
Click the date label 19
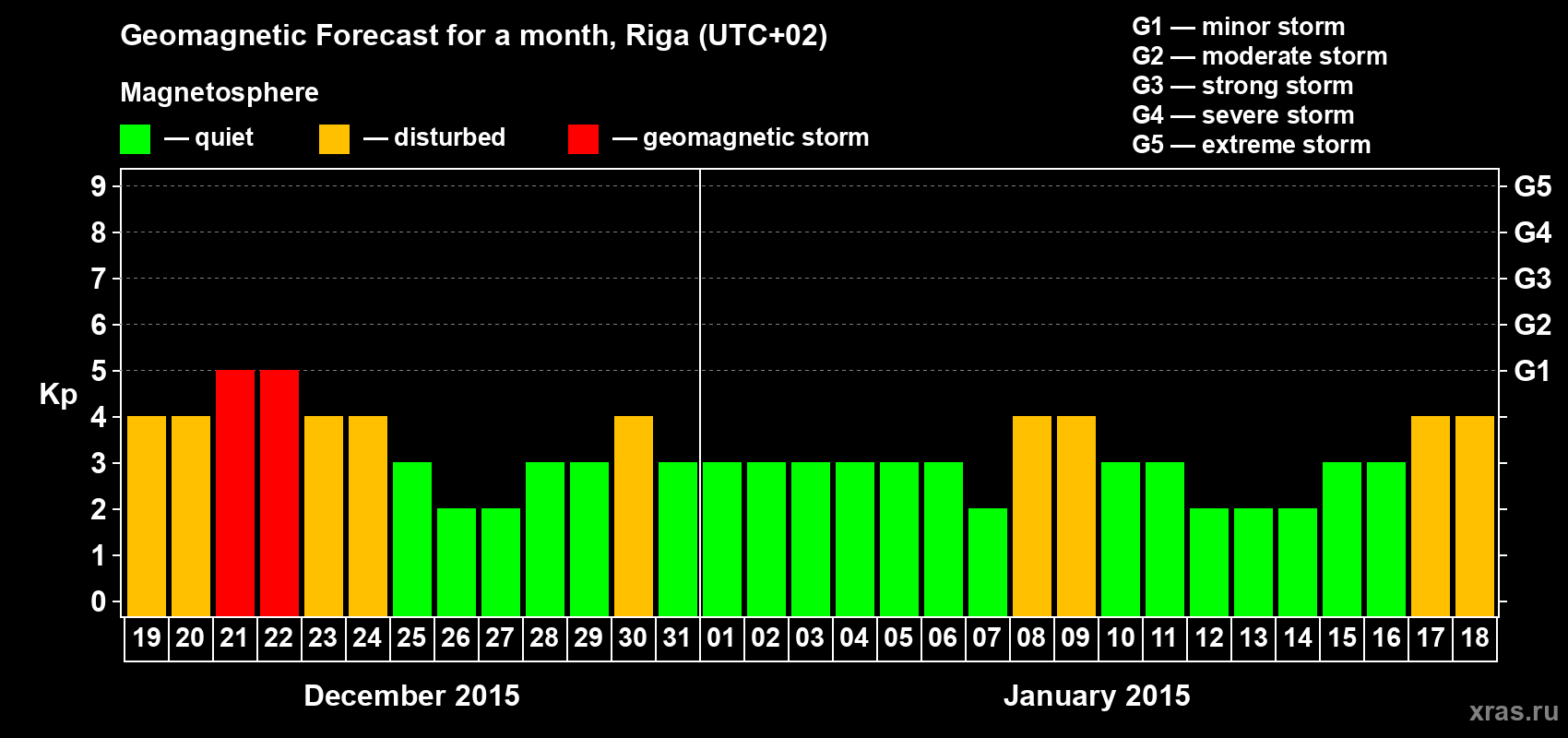(147, 637)
